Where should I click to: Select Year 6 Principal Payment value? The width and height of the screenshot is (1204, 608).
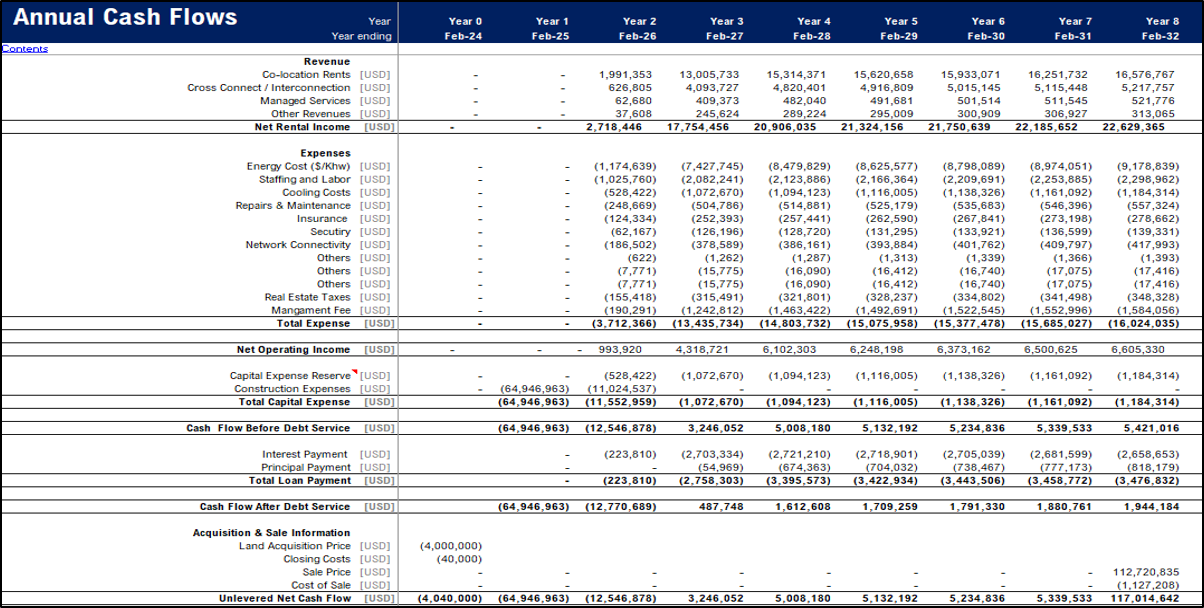point(975,468)
